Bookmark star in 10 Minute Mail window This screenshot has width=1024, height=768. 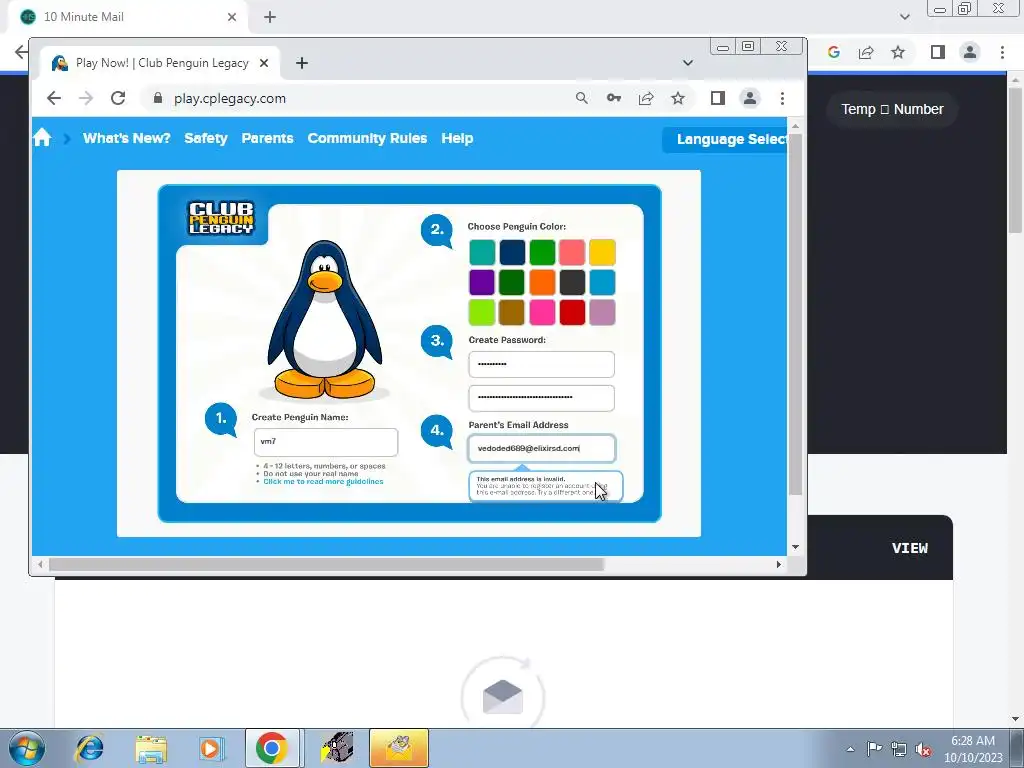[898, 52]
